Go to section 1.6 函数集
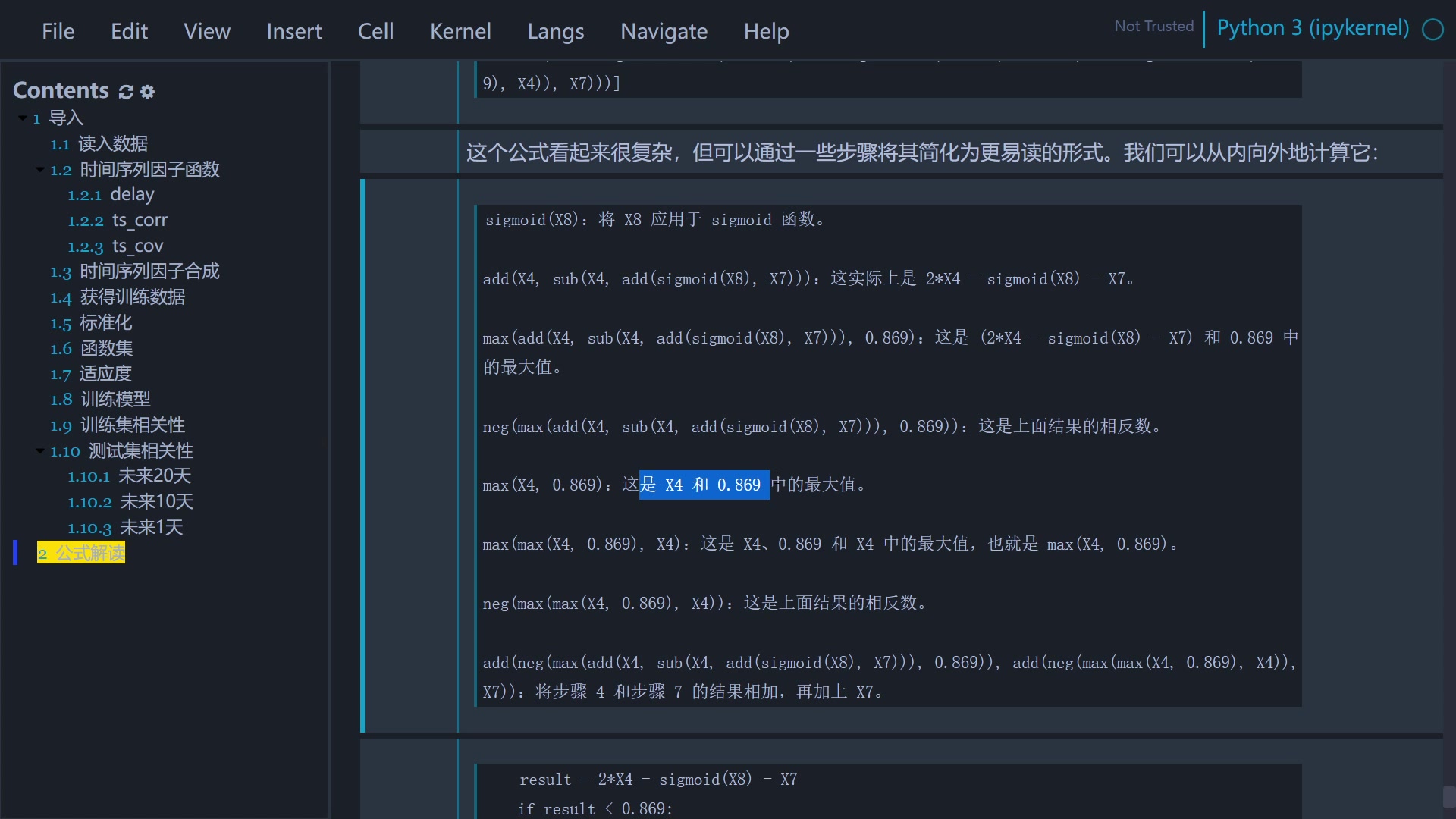 coord(92,349)
